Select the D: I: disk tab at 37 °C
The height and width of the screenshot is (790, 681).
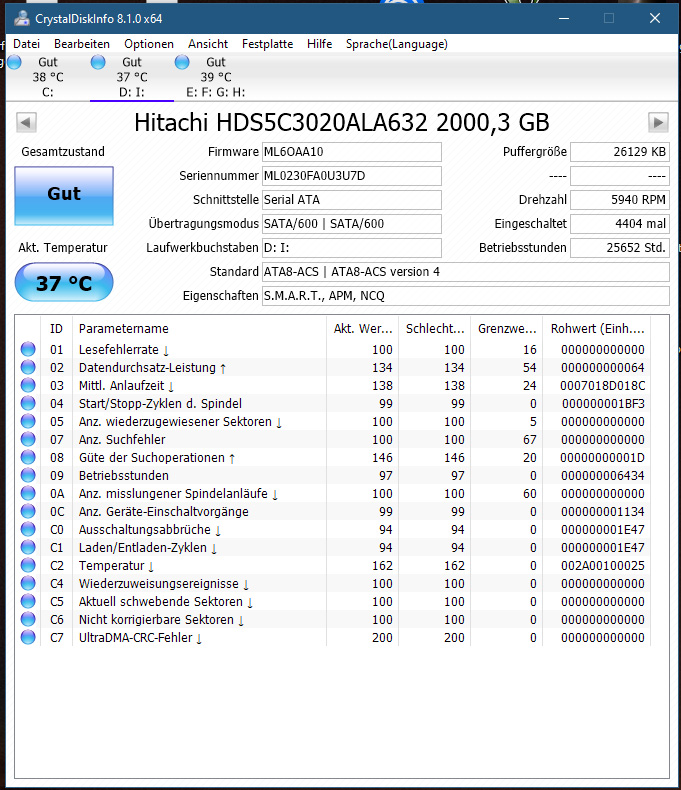132,77
